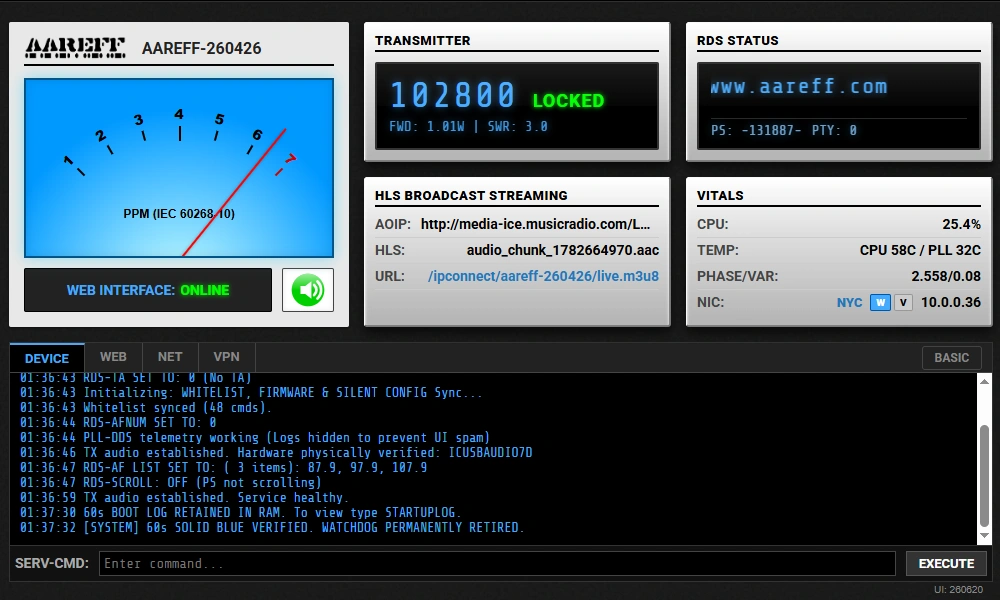
Task: Click the TRANSMITTER panel heading
Action: [423, 40]
